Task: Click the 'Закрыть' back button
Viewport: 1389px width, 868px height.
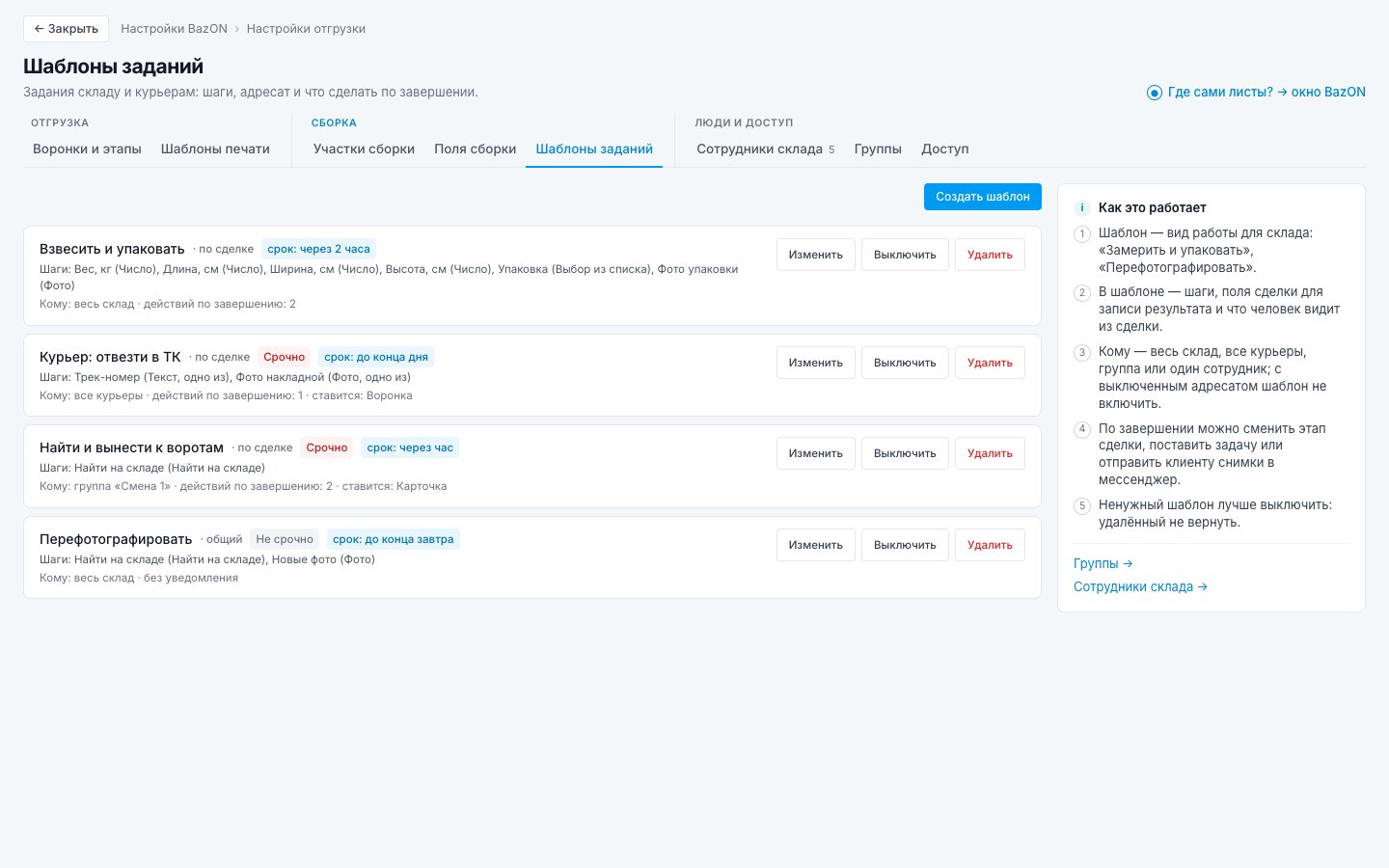Action: tap(66, 29)
